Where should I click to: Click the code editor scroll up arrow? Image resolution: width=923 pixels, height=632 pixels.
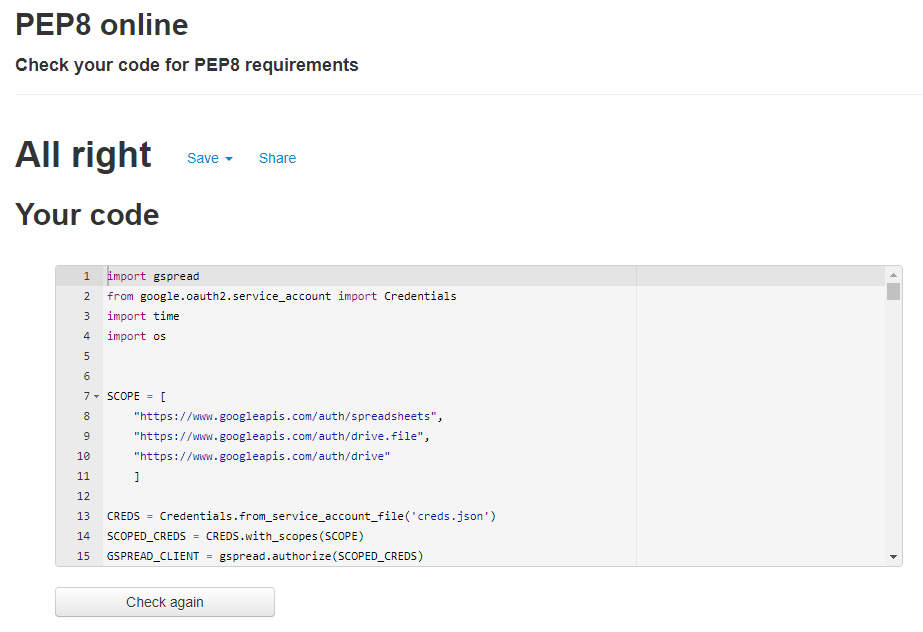click(x=893, y=275)
